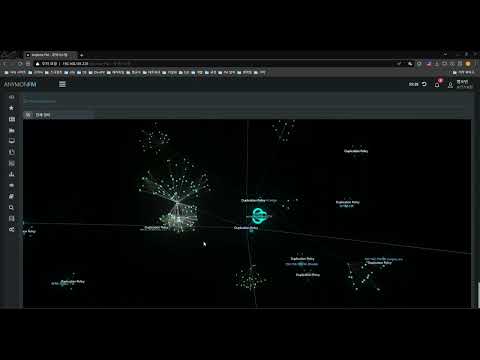Screen dimensions: 480x360
Task: Open the monitor screen sidebar icon
Action: click(12, 141)
